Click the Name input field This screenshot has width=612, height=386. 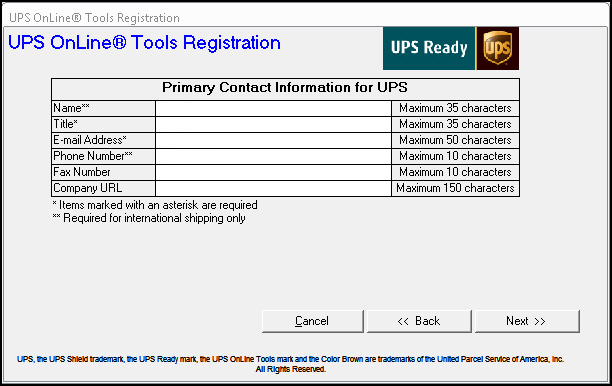[x=273, y=108]
